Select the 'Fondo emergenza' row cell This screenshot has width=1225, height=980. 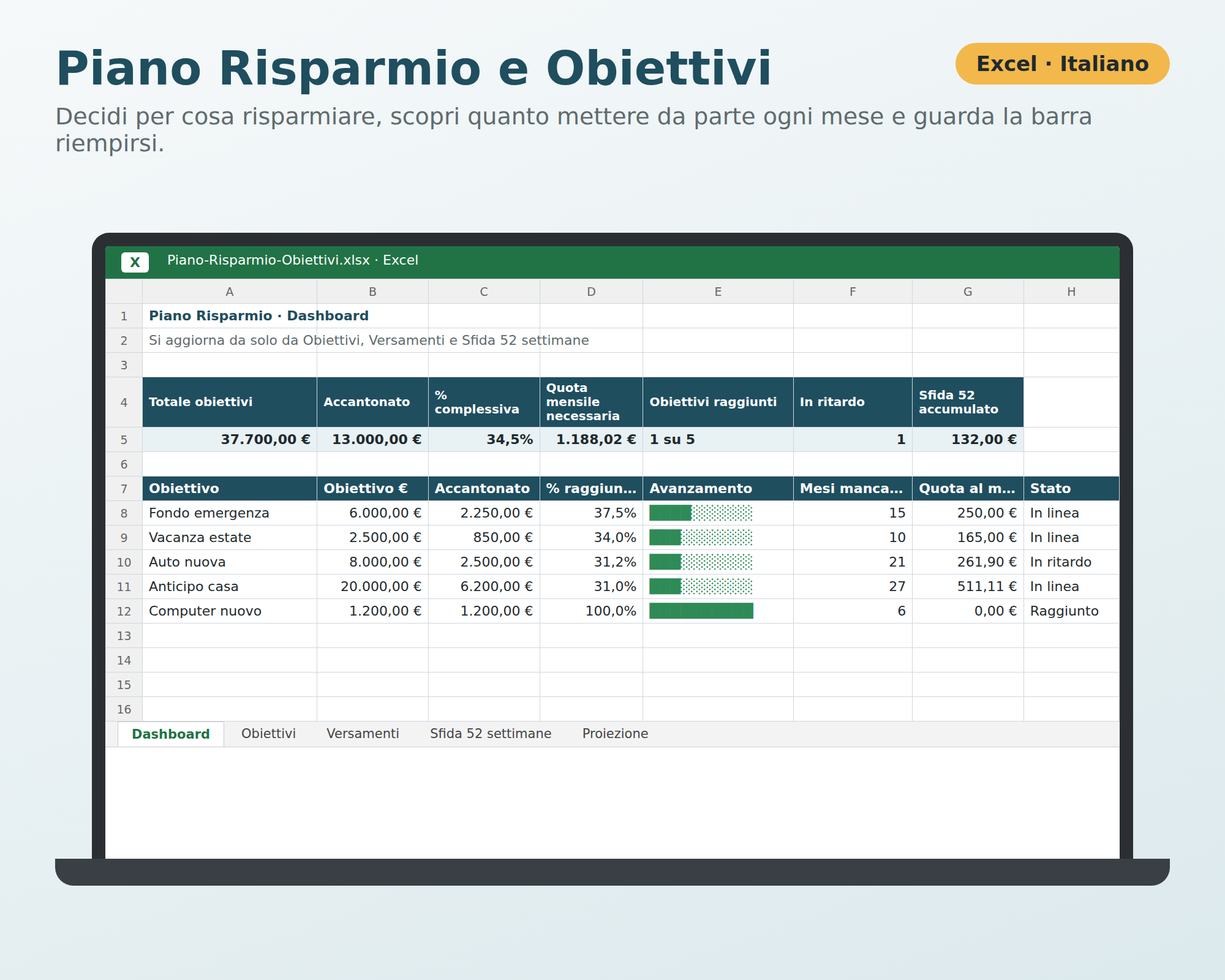click(230, 513)
